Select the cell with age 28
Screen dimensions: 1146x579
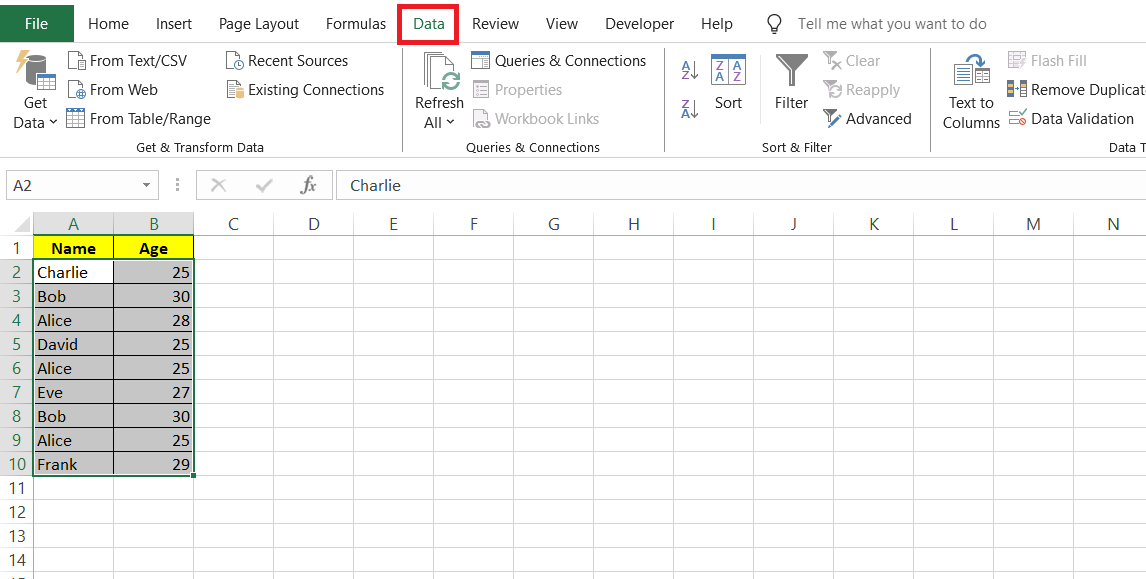[x=153, y=319]
